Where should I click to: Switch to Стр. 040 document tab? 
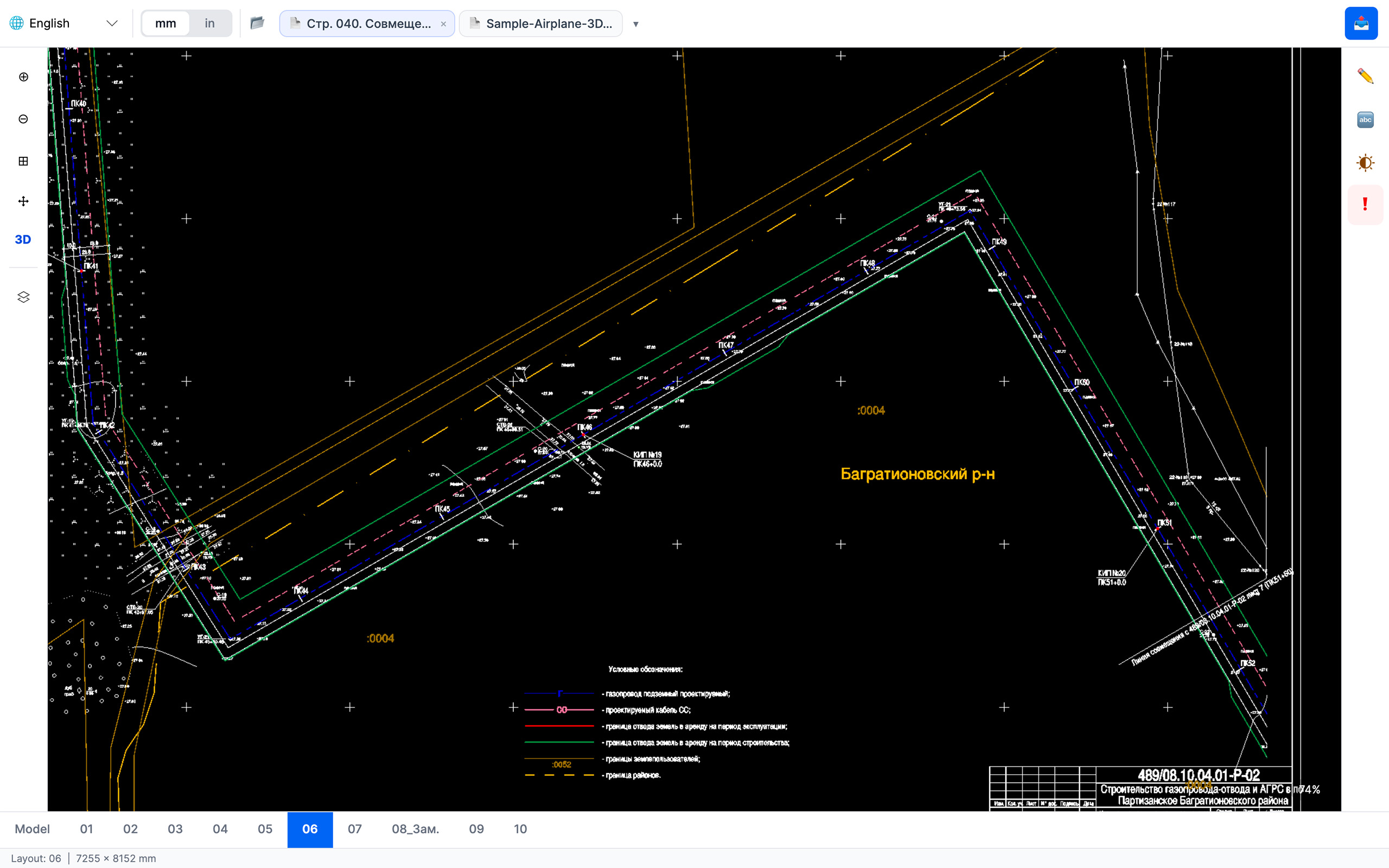coord(367,23)
